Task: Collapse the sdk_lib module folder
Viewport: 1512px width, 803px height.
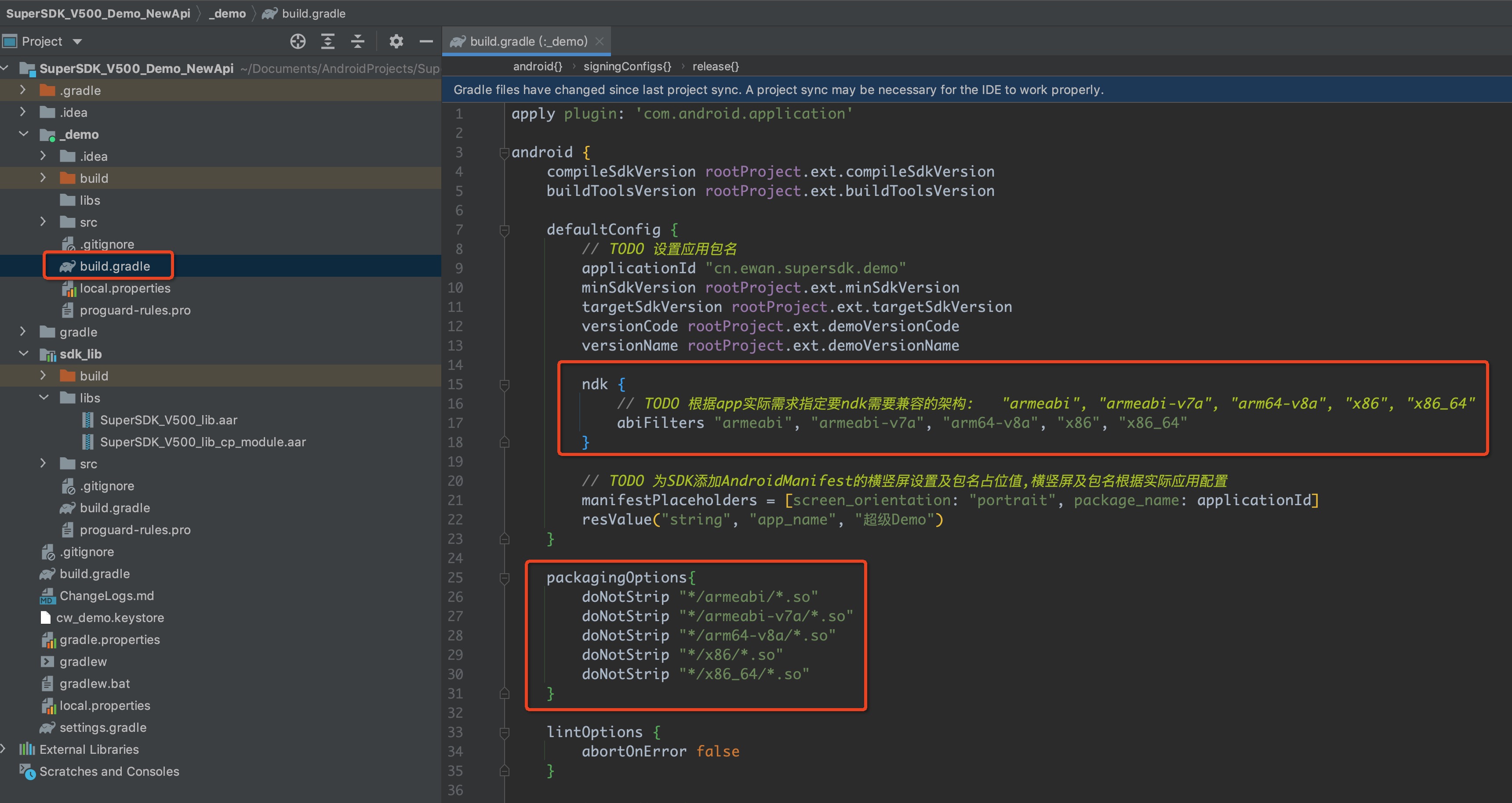Action: (x=23, y=354)
